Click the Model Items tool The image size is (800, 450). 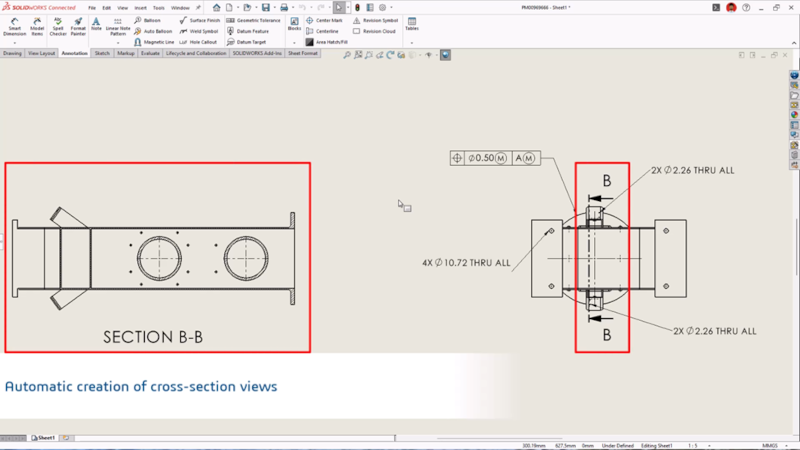(37, 26)
